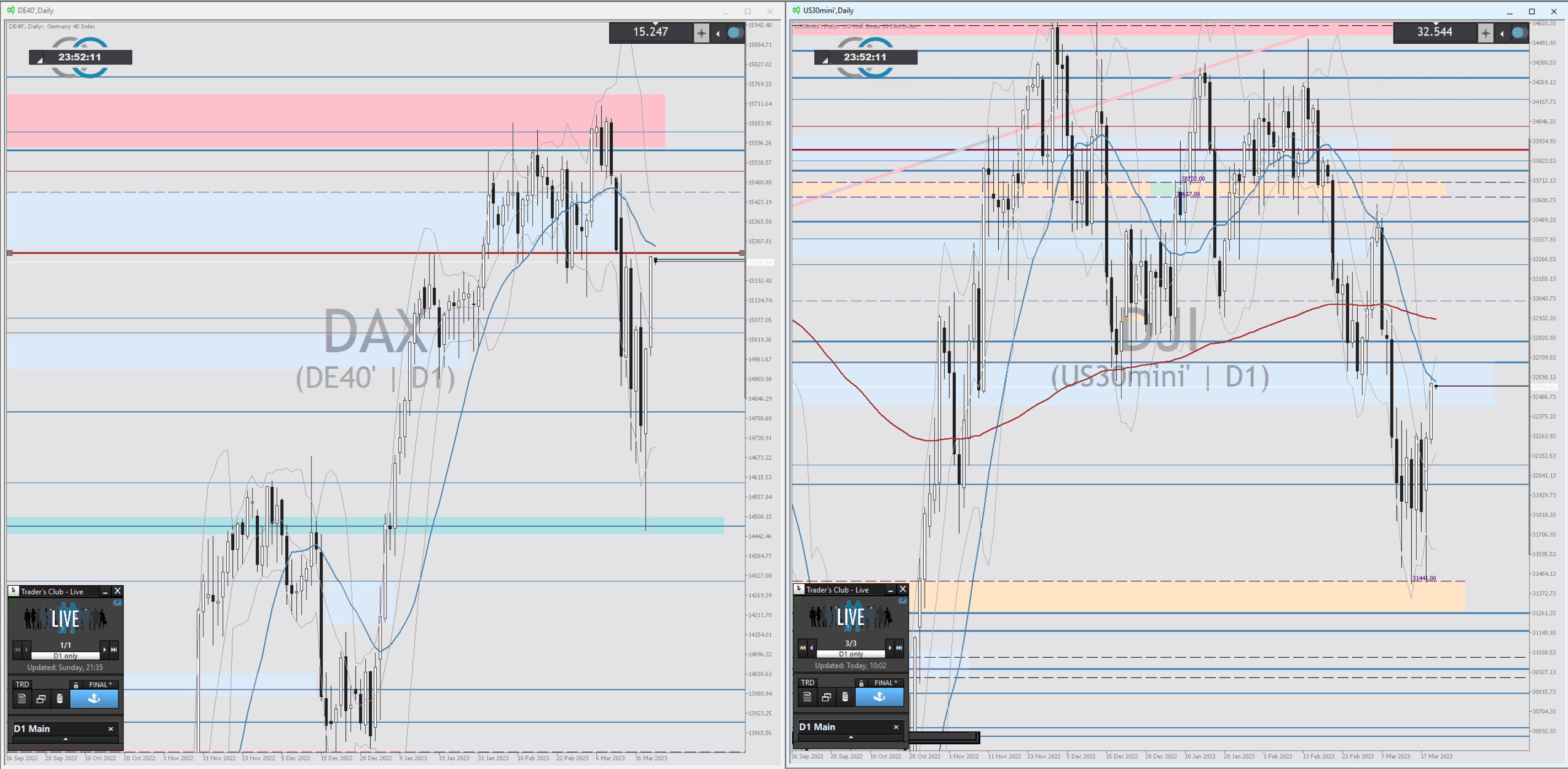Image resolution: width=1568 pixels, height=769 pixels.
Task: Click D1 only filter button in DE40 panel
Action: (x=66, y=656)
